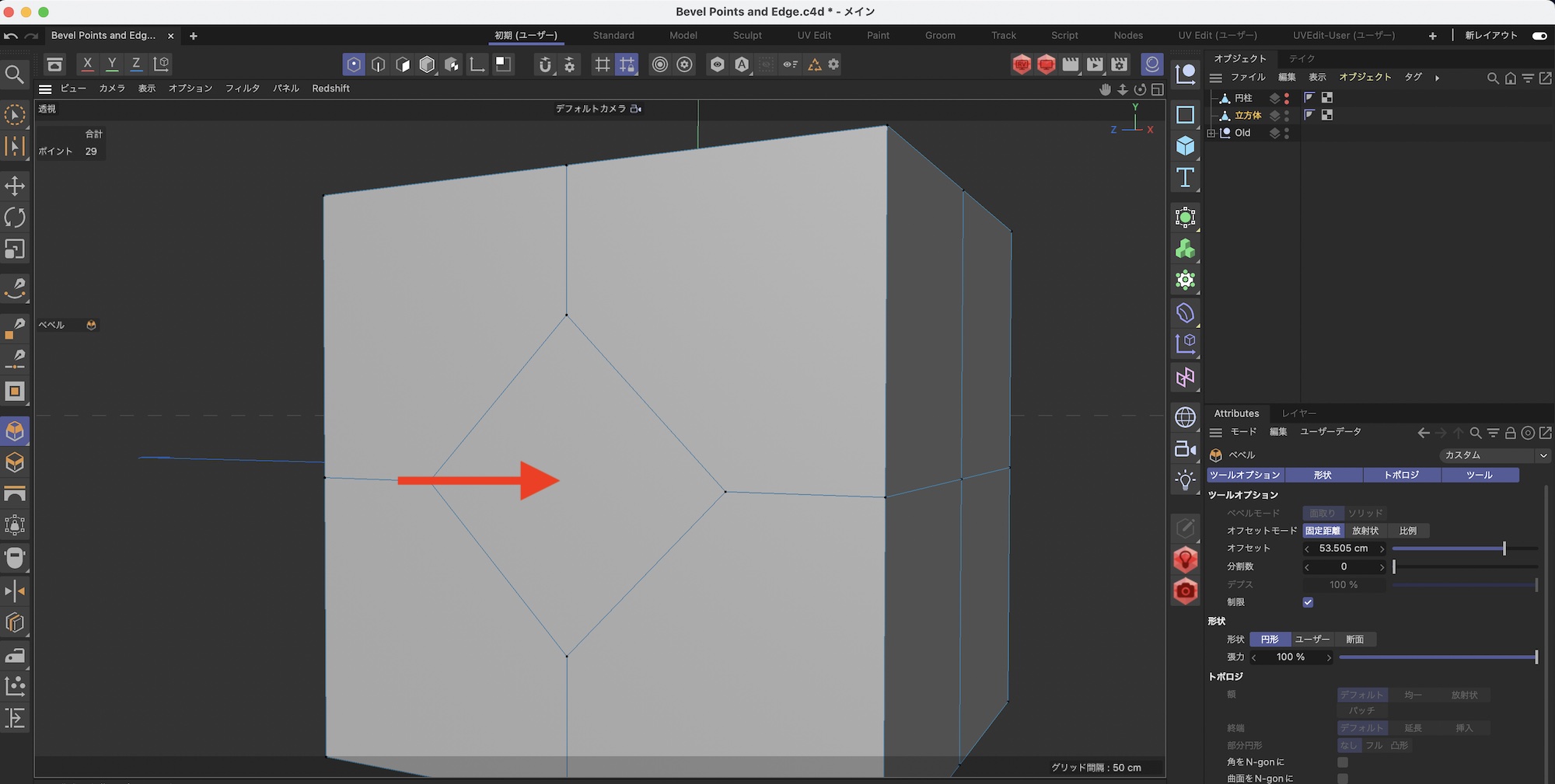Image resolution: width=1555 pixels, height=784 pixels.
Task: Select the Move tool in left toolbar
Action: tap(15, 186)
